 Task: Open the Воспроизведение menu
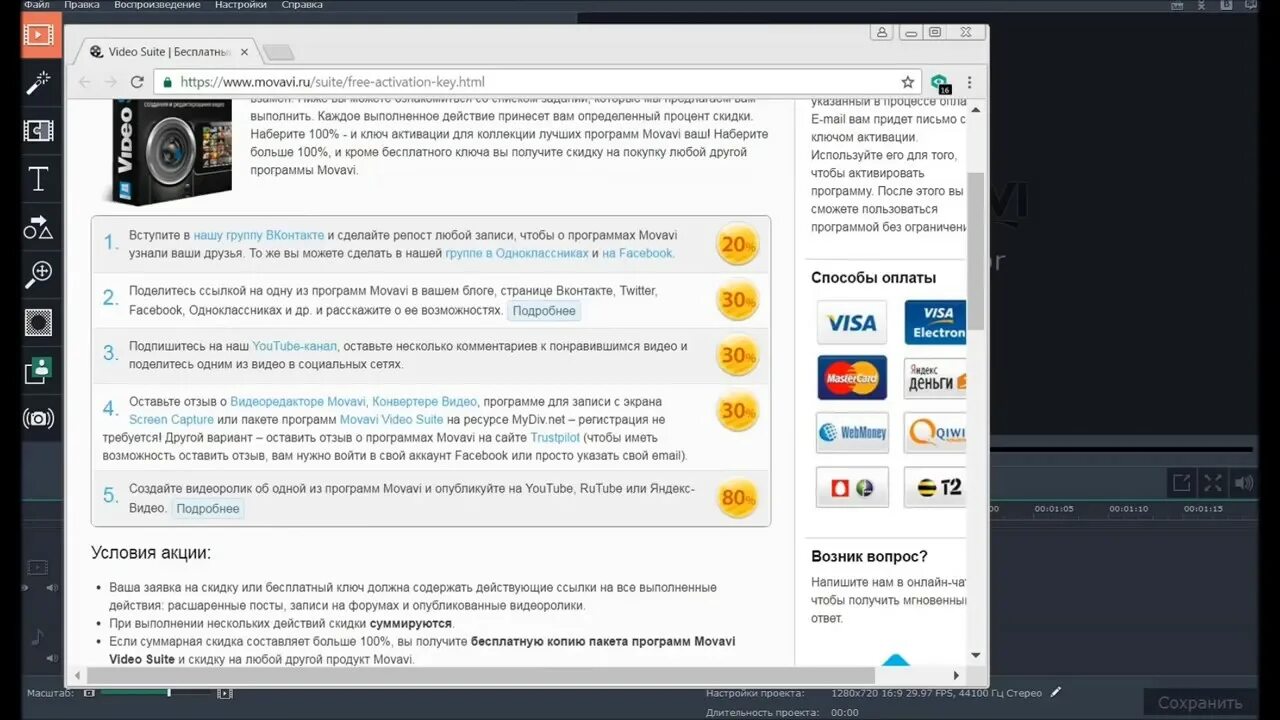click(157, 5)
